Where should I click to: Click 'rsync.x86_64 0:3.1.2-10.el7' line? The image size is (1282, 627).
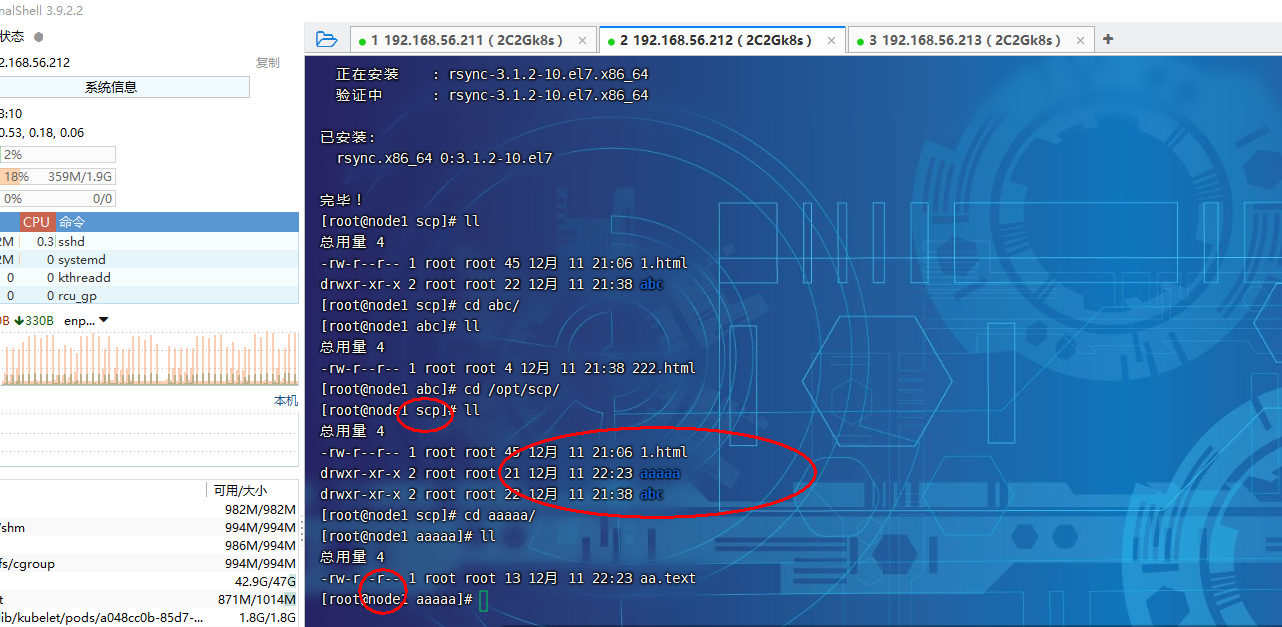(444, 158)
